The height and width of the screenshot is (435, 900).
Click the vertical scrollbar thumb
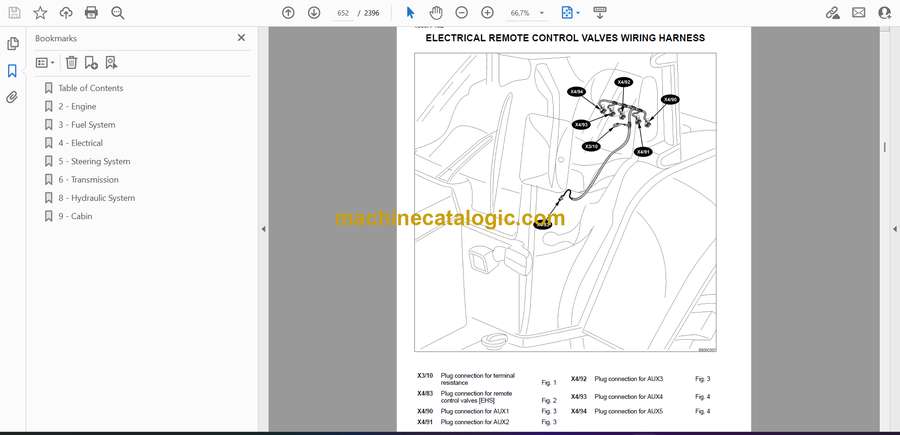885,147
